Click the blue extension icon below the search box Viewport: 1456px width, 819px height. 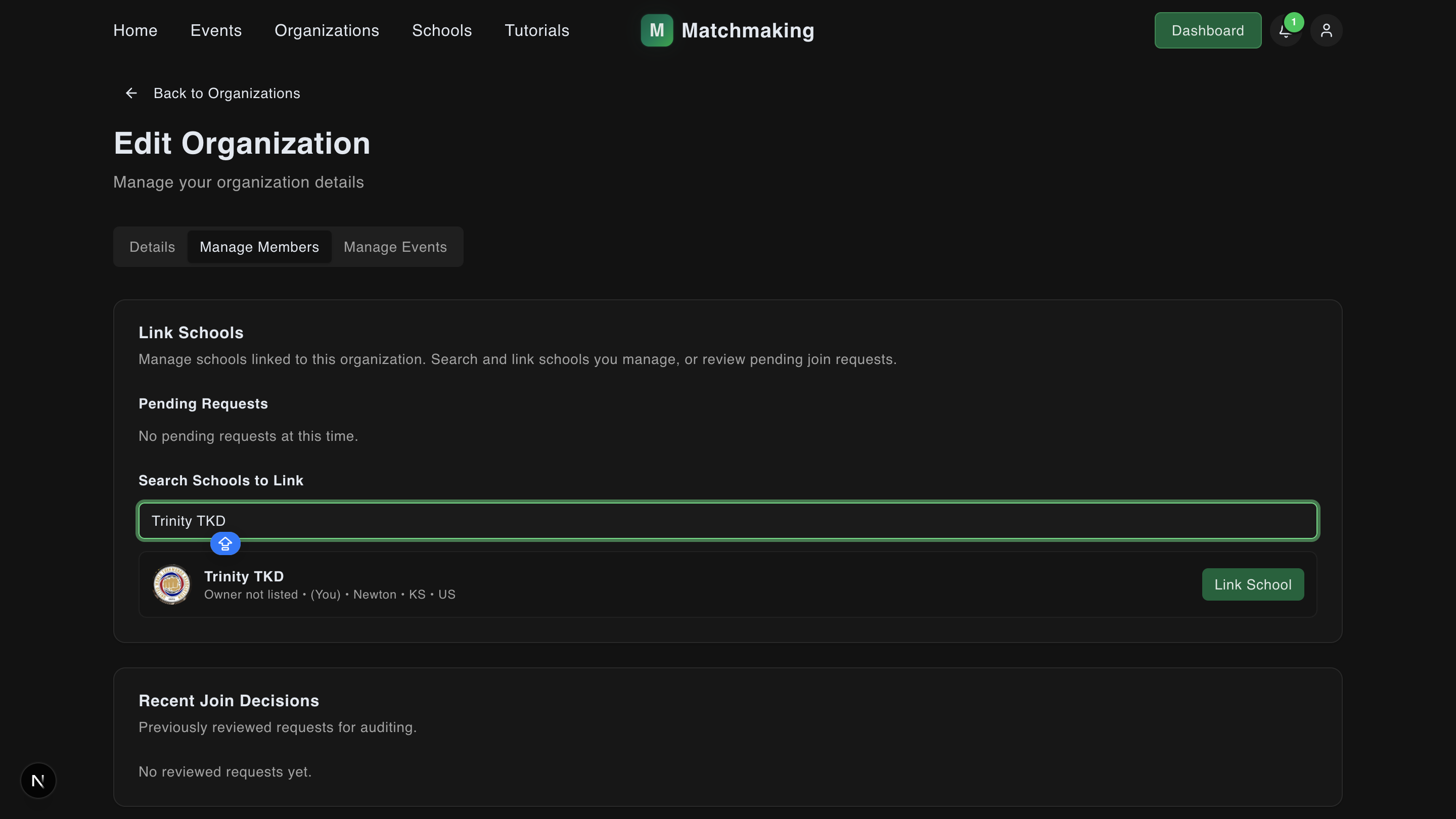pos(225,544)
